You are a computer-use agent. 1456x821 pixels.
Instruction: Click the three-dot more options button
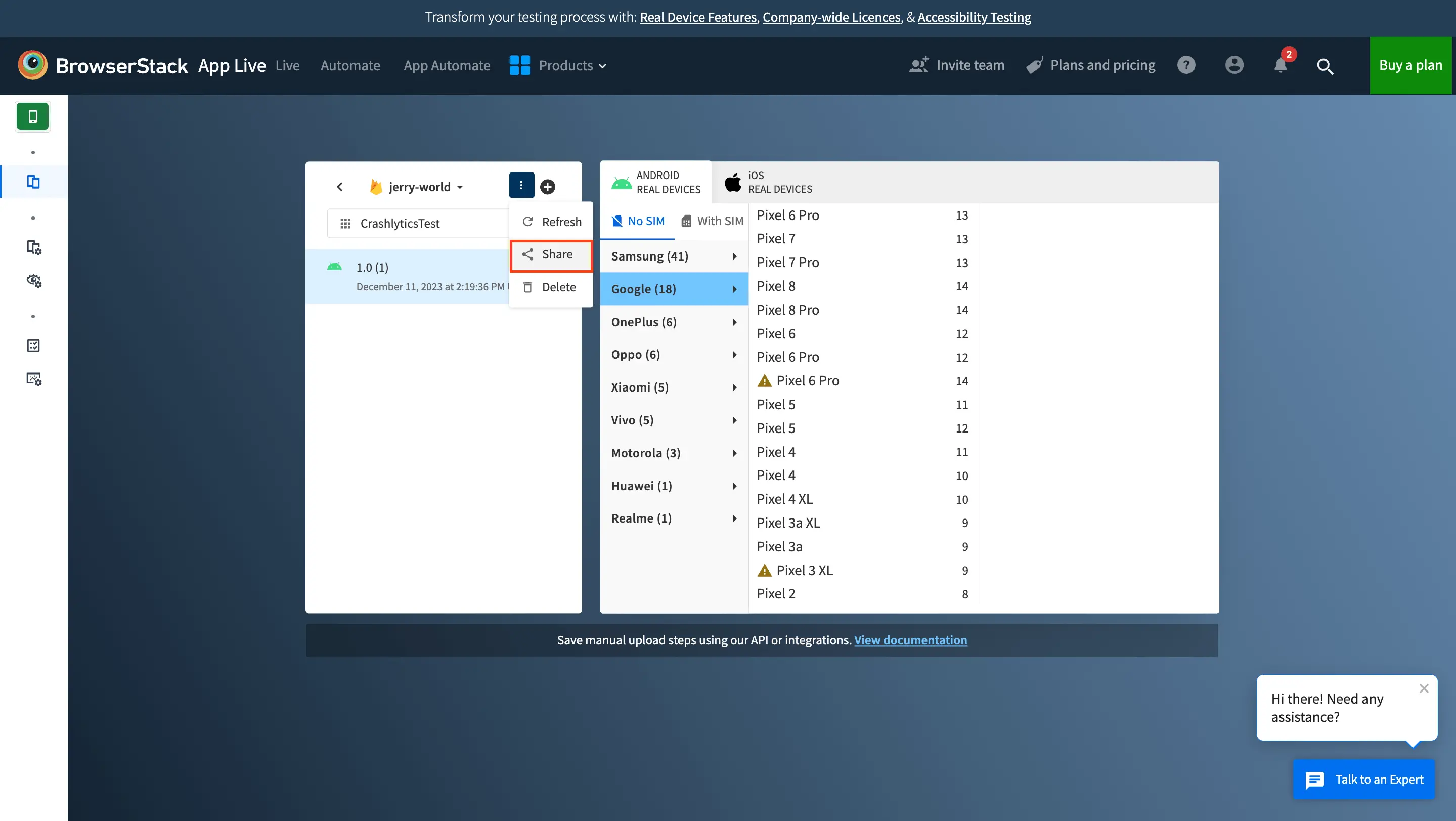[x=521, y=186]
